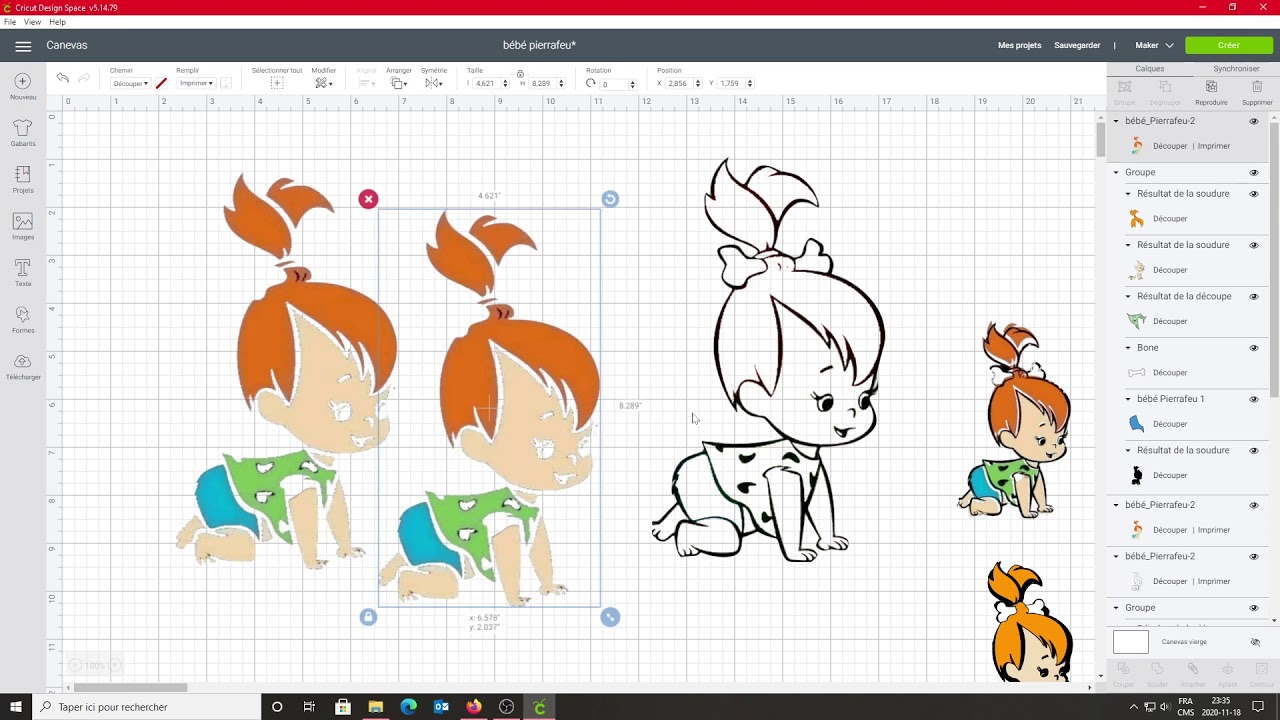The width and height of the screenshot is (1280, 720).
Task: Collapse the Bone layer
Action: (1128, 348)
